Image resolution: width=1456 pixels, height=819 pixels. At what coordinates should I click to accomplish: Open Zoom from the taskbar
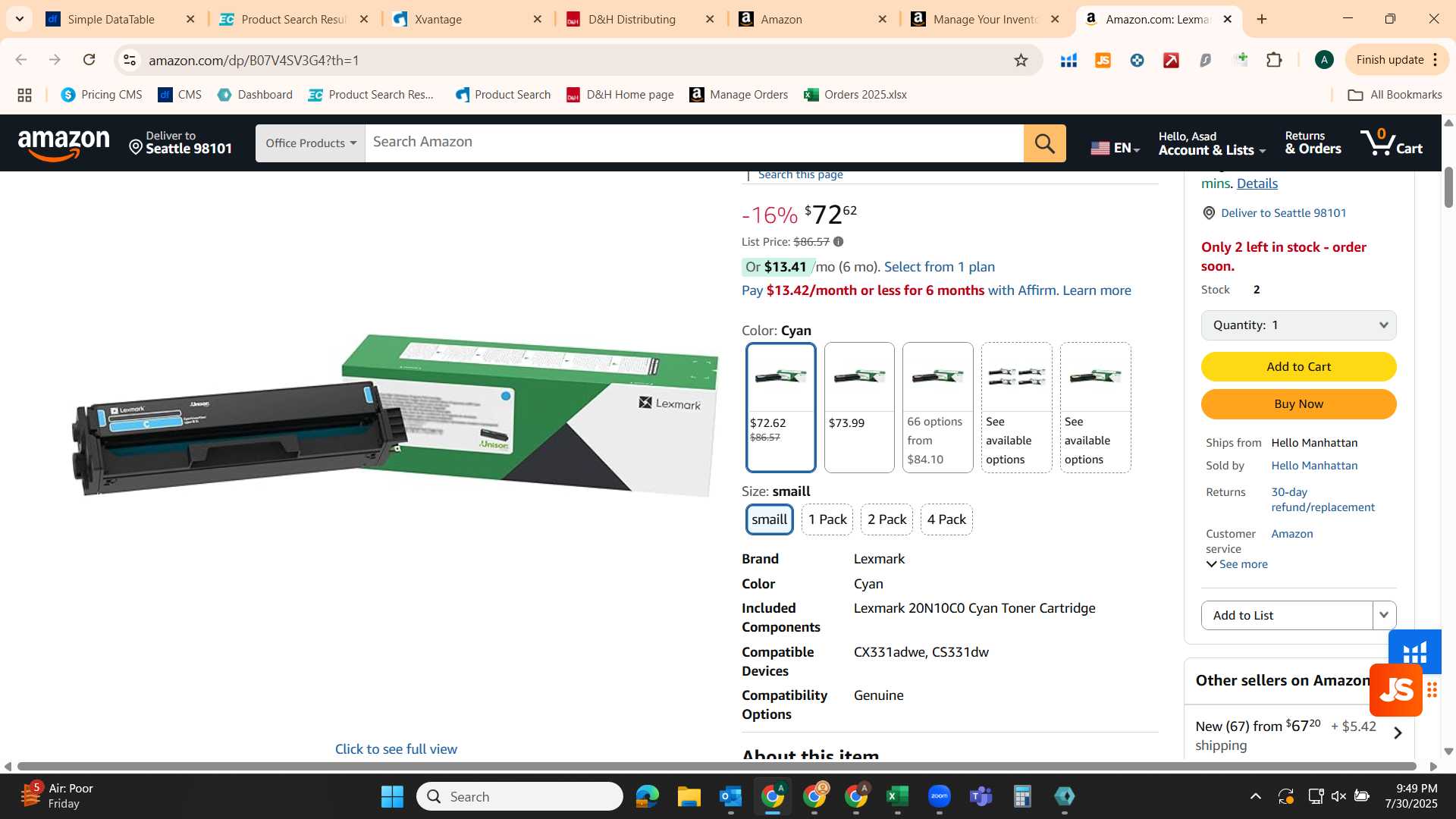click(939, 796)
